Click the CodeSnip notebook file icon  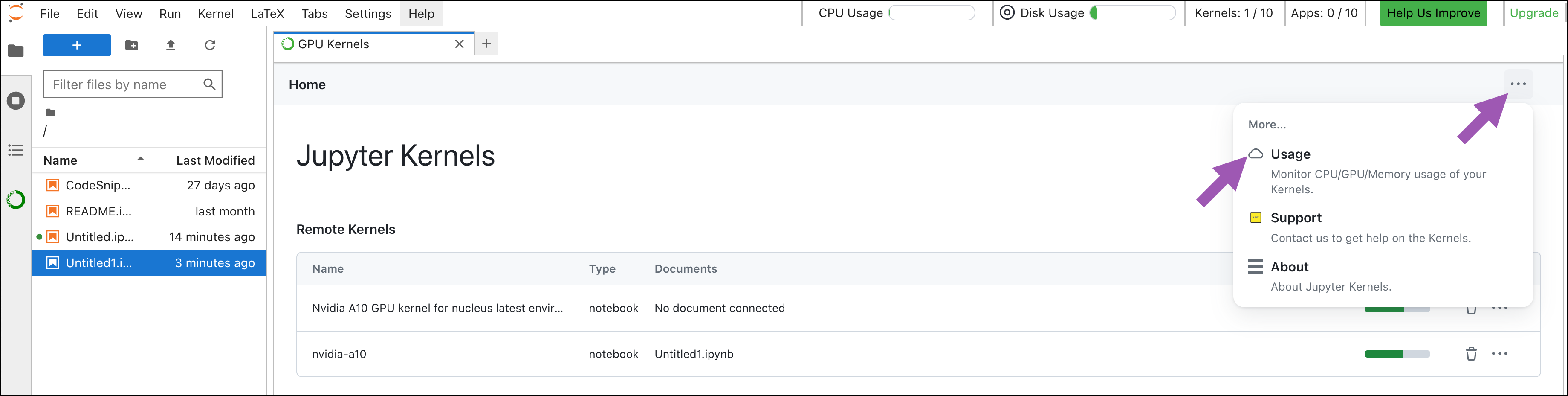[x=53, y=185]
